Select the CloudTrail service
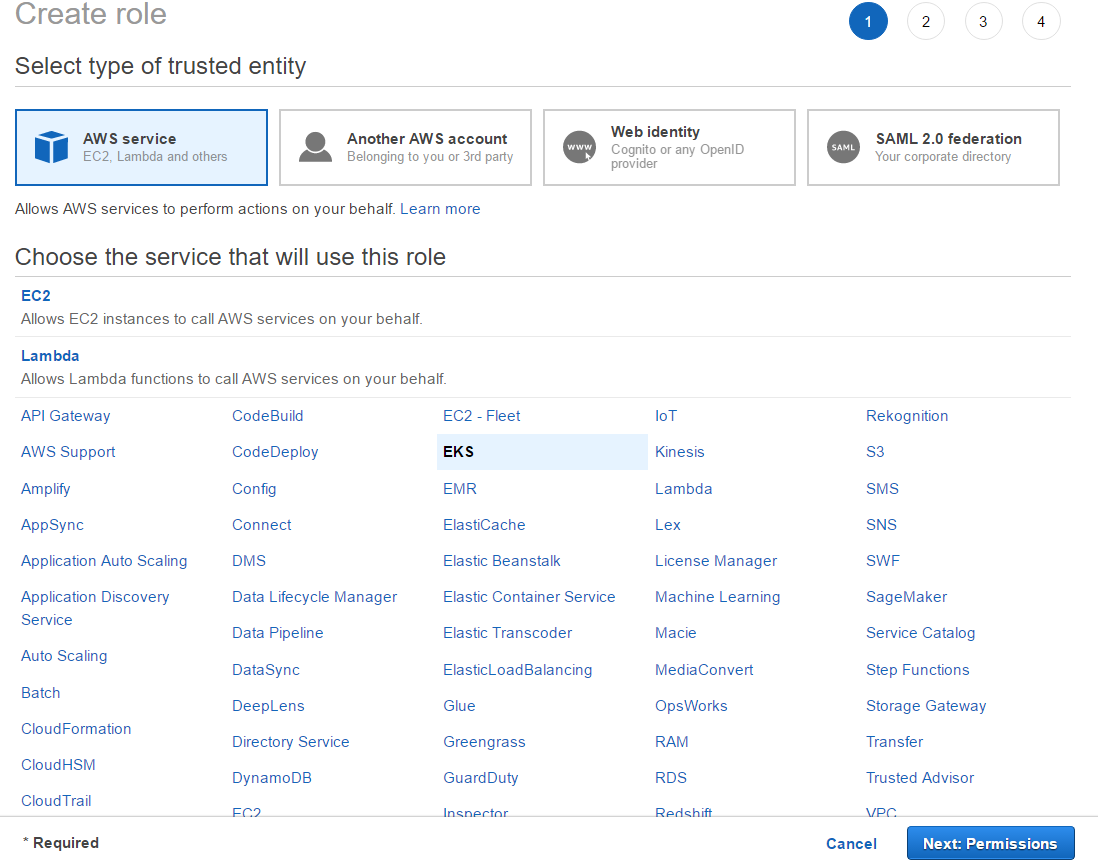 [56, 801]
